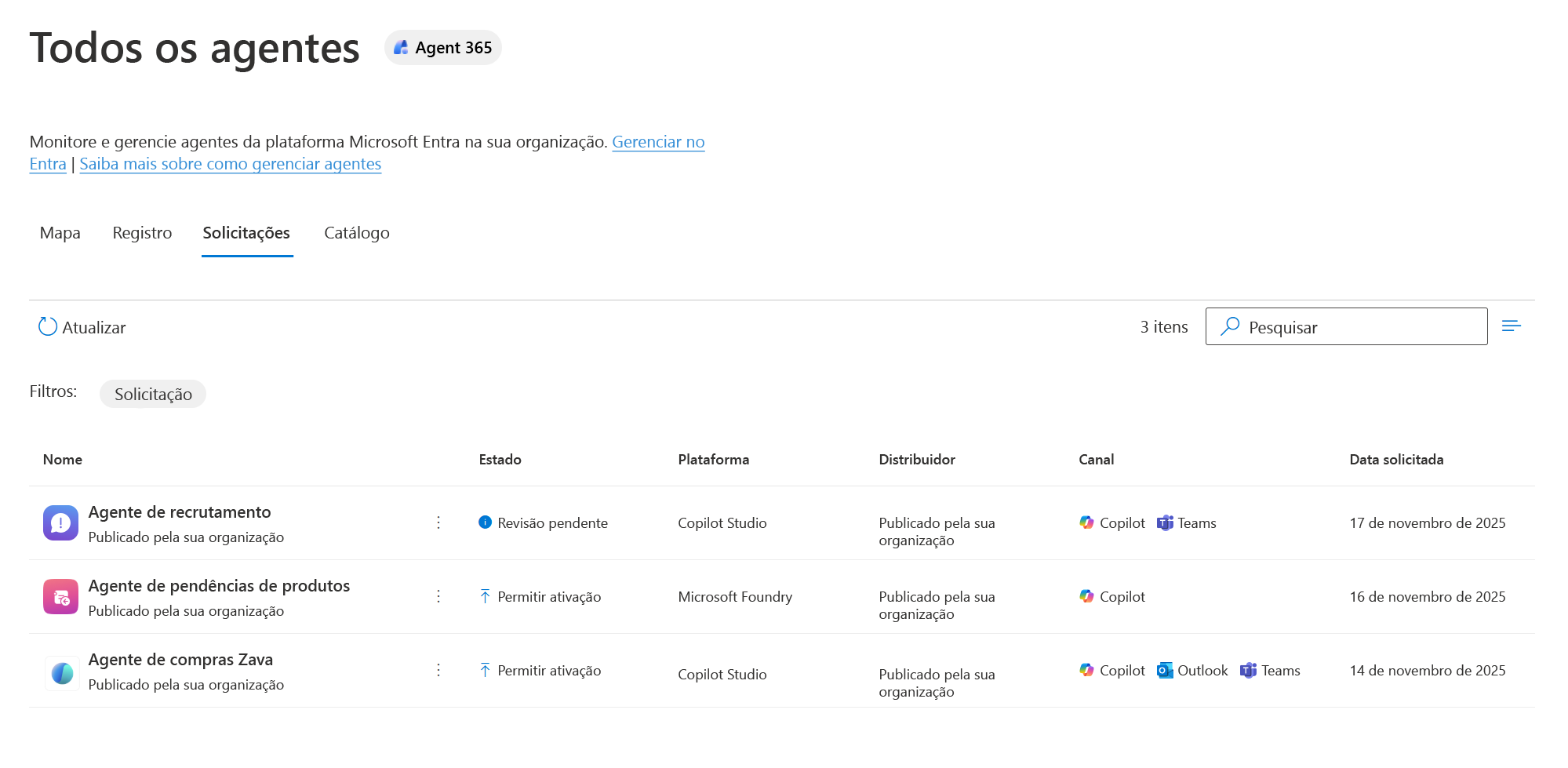Sort by the Data solicitada column header

coord(1396,460)
